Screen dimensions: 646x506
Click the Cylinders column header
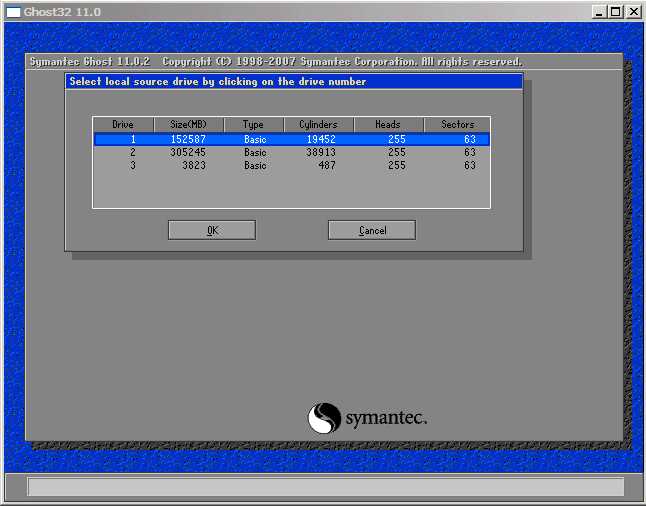coord(318,124)
